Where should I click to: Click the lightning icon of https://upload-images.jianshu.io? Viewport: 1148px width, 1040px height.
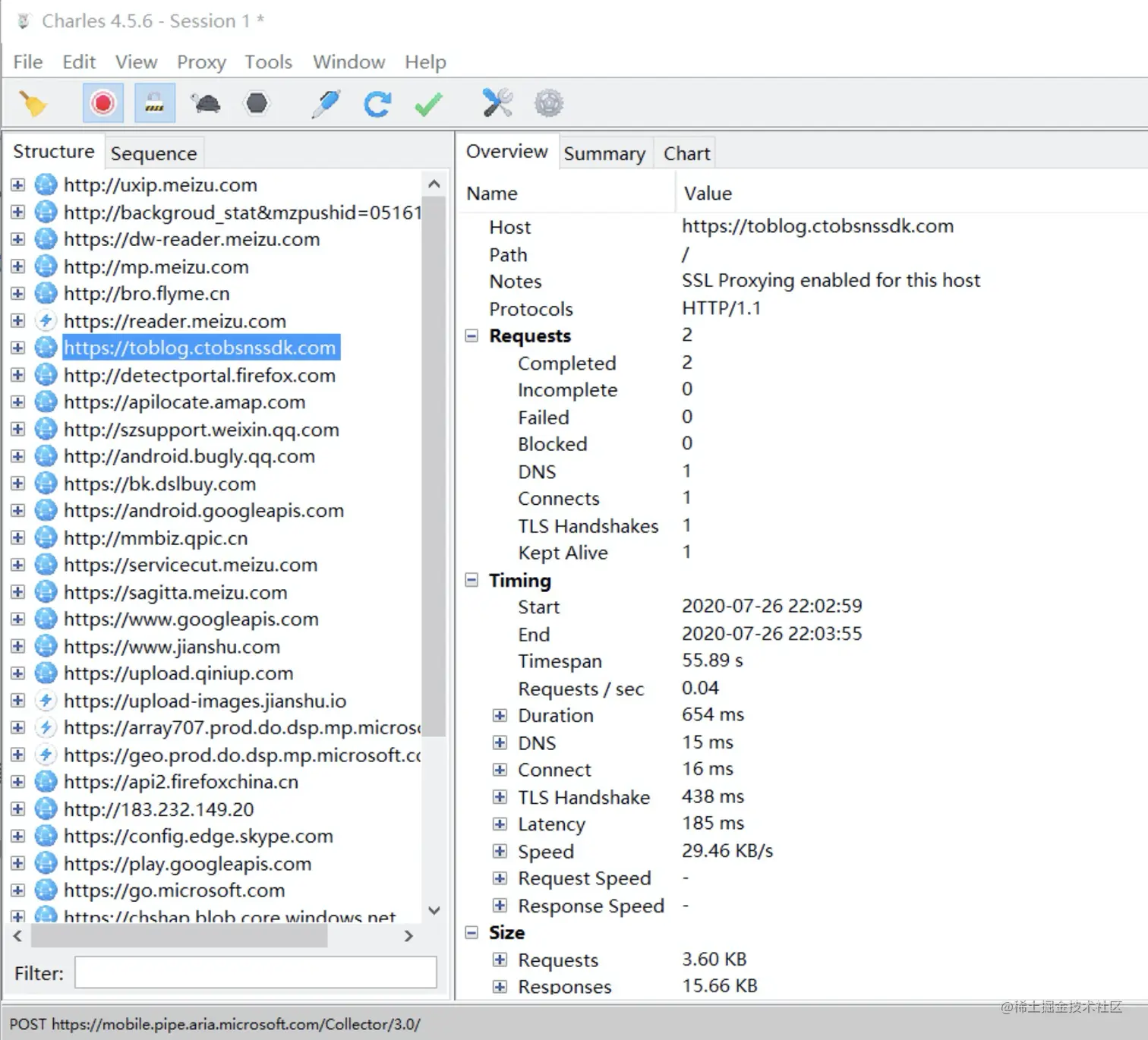coord(46,700)
